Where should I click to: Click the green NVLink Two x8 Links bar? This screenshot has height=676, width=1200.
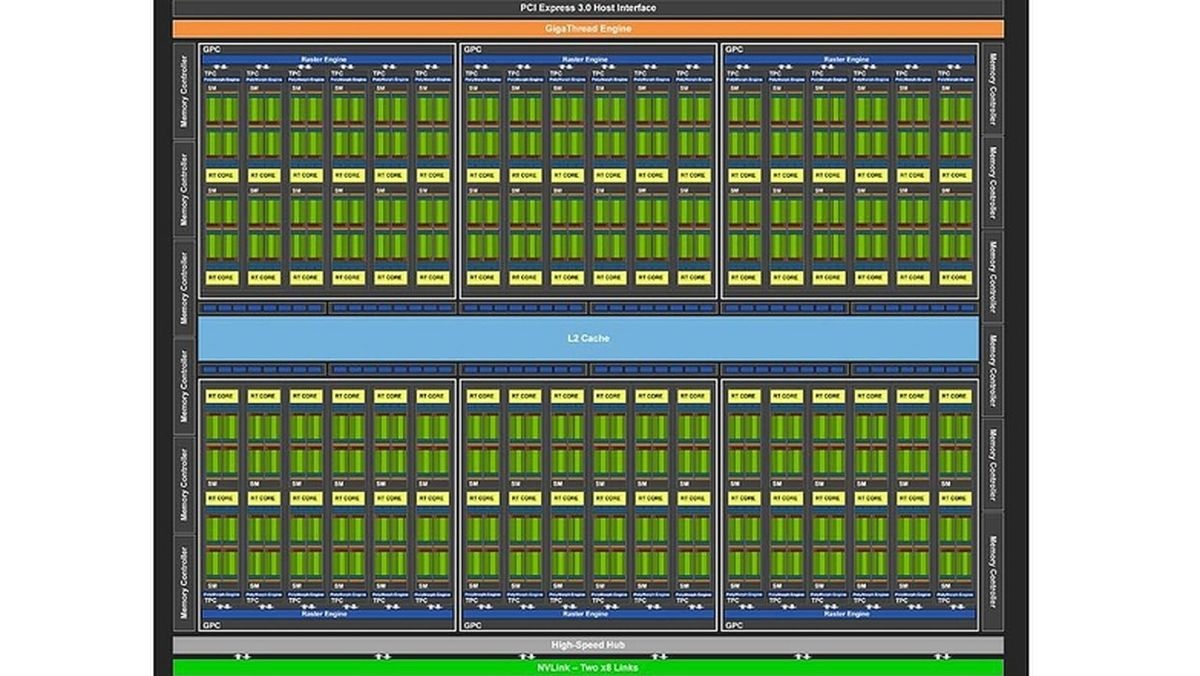click(588, 667)
